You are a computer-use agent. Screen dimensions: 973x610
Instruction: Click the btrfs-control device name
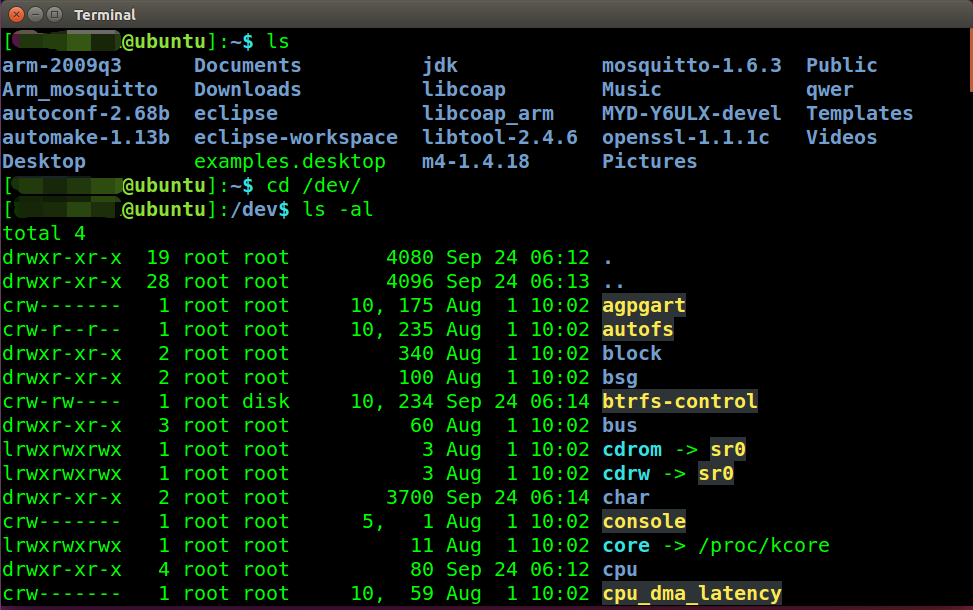coord(679,401)
